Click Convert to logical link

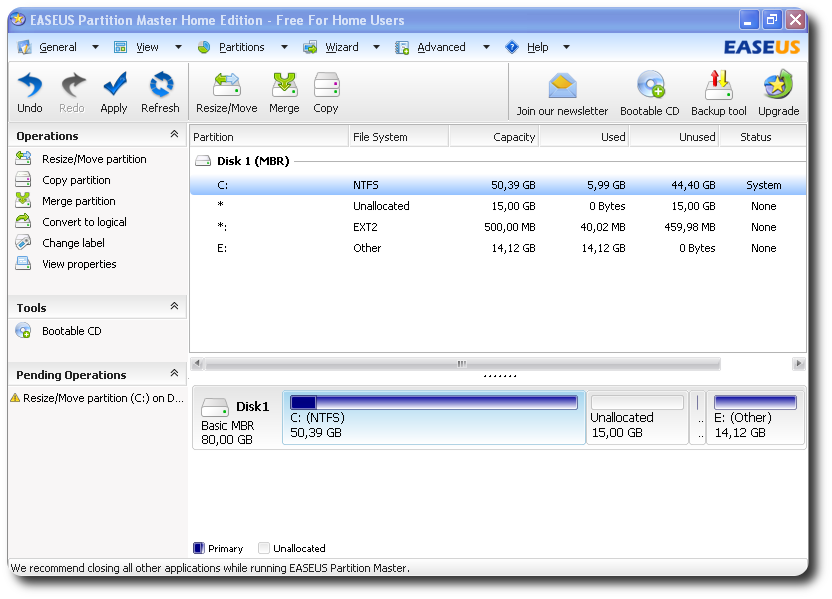click(x=84, y=222)
